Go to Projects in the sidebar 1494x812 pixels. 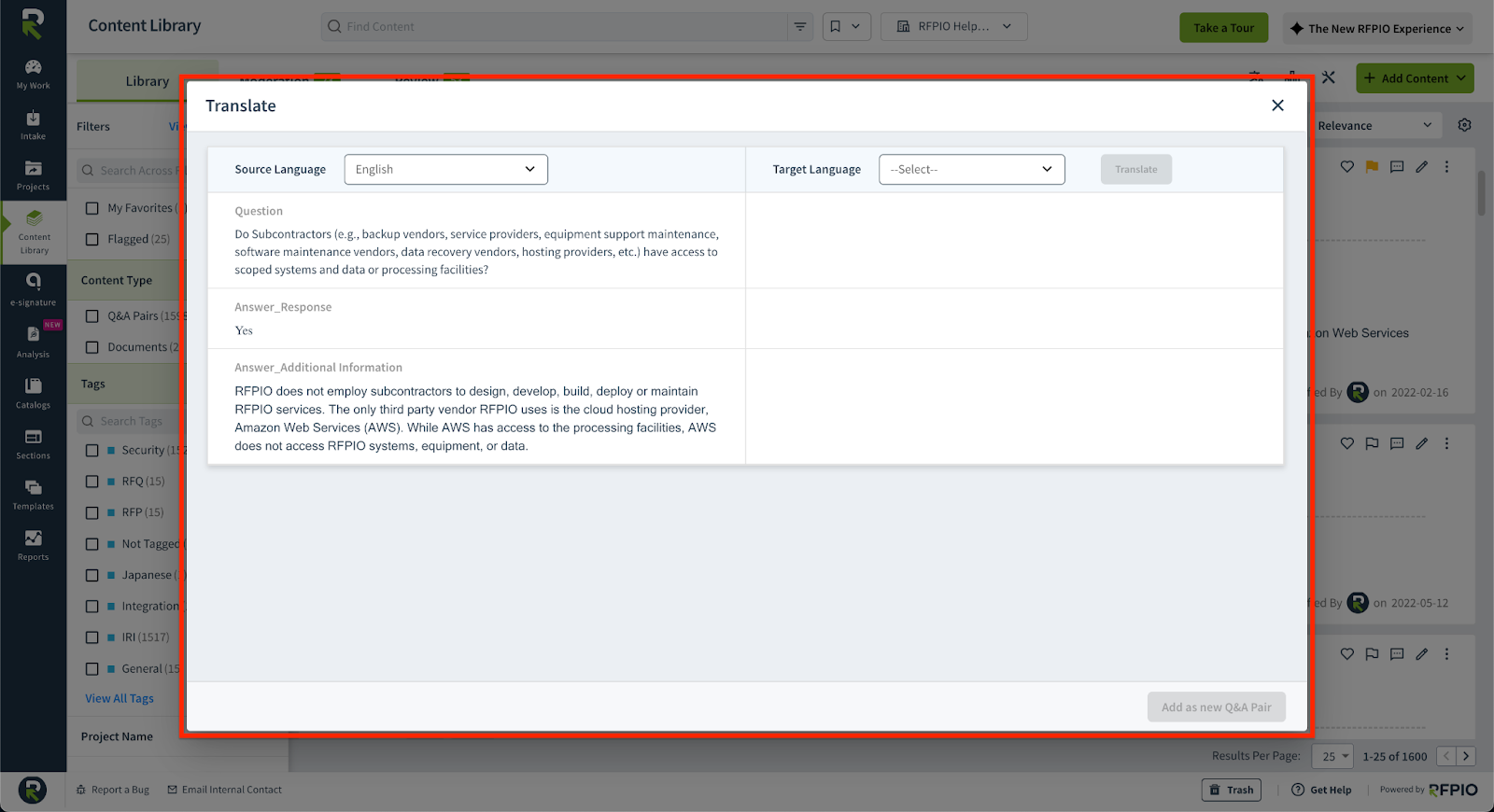[x=33, y=175]
